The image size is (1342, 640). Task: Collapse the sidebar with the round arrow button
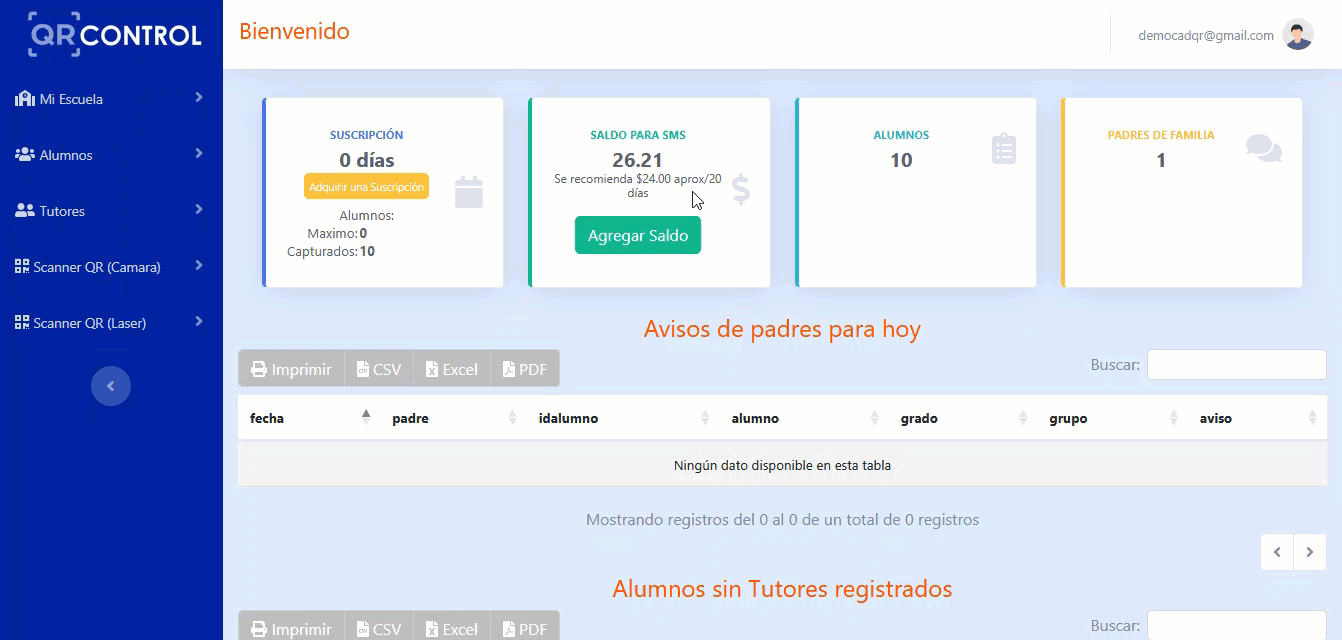[111, 386]
